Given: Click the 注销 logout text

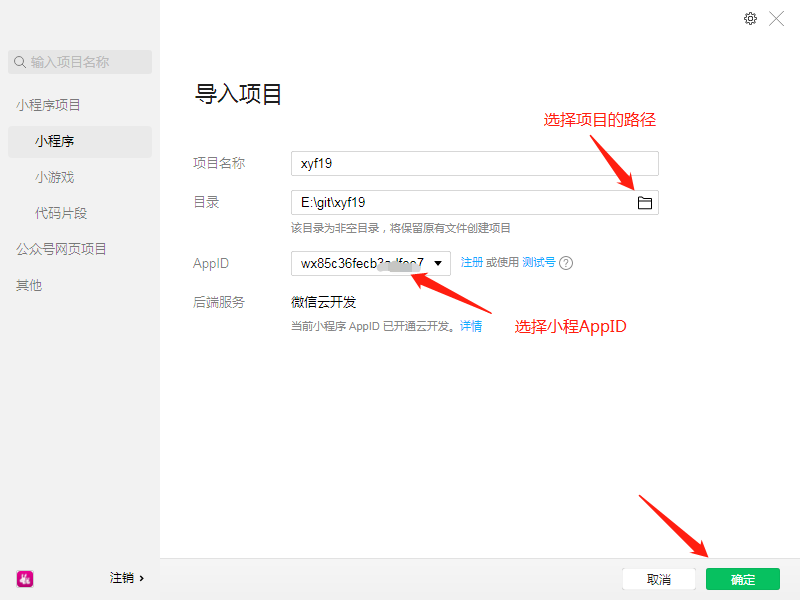Looking at the screenshot, I should pyautogui.click(x=121, y=578).
